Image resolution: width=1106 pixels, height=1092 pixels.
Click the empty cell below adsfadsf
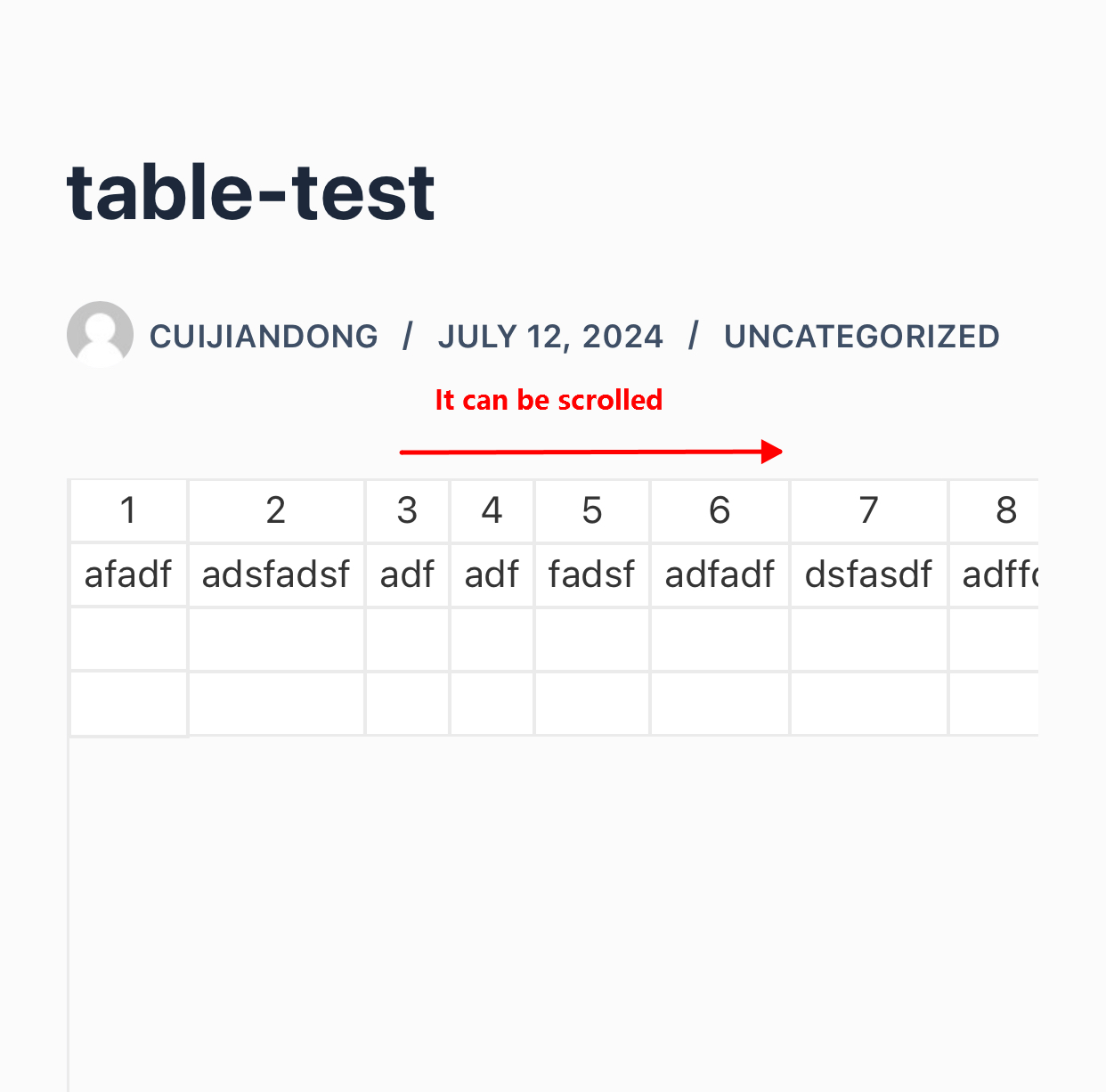click(276, 640)
